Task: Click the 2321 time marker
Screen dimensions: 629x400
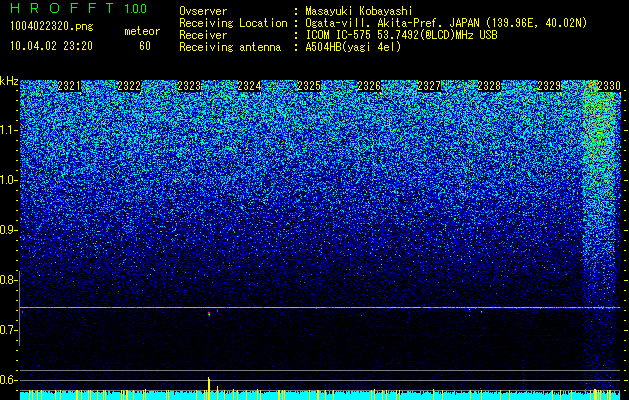Action: pyautogui.click(x=69, y=86)
